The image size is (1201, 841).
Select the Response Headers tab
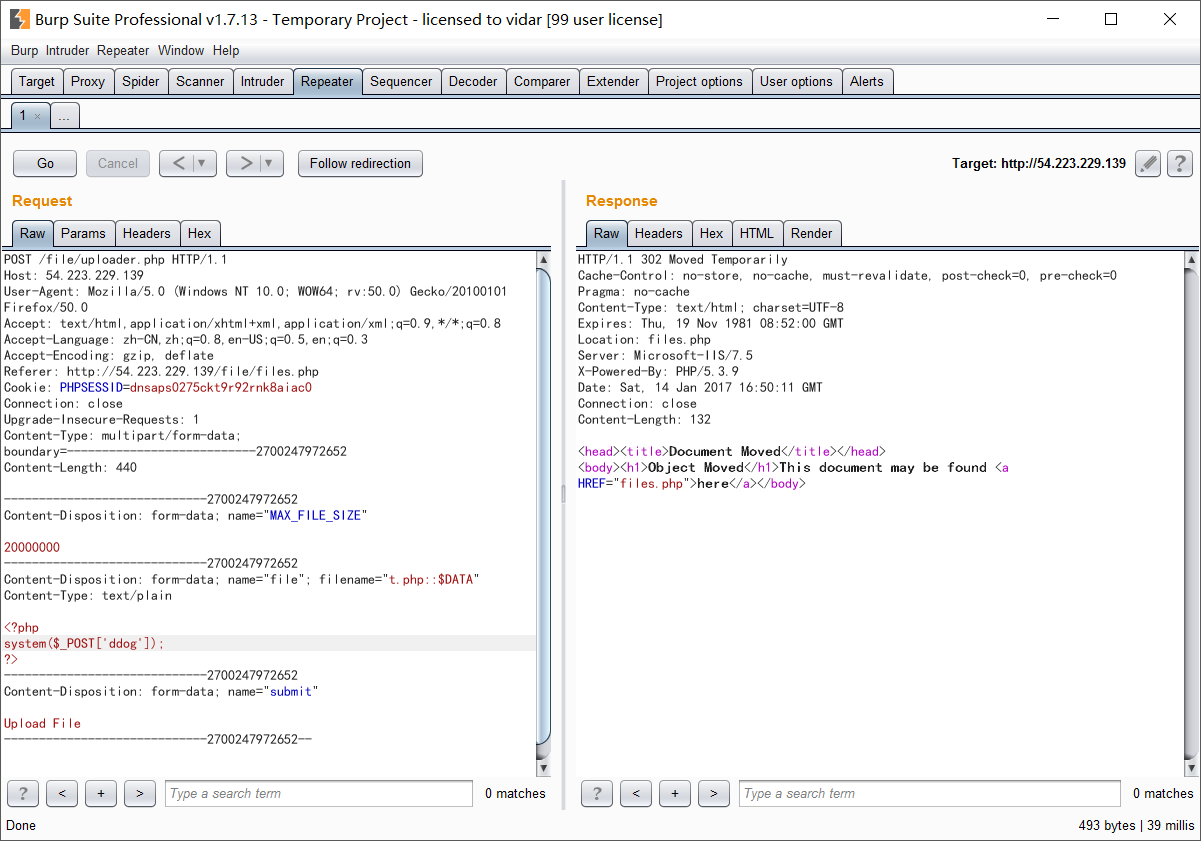(x=659, y=233)
